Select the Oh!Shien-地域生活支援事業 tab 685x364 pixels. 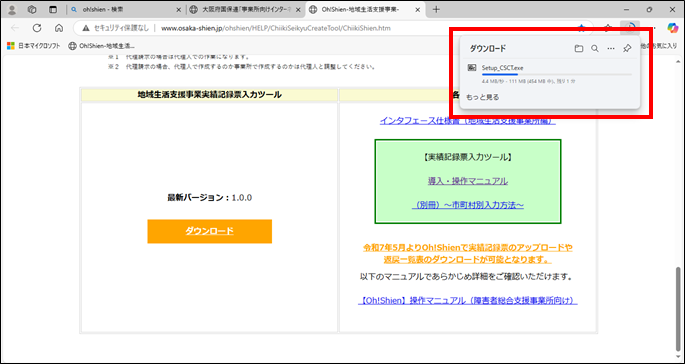(x=365, y=10)
